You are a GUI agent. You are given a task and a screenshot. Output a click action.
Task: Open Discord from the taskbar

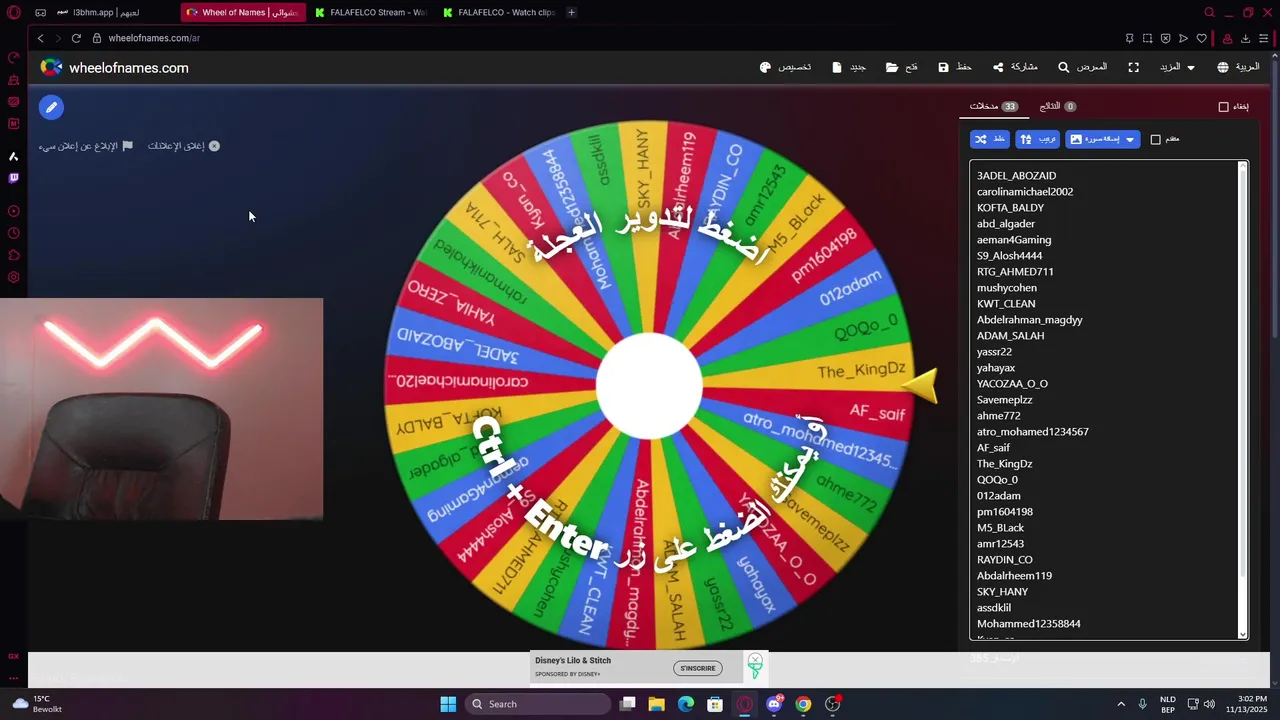tap(774, 704)
